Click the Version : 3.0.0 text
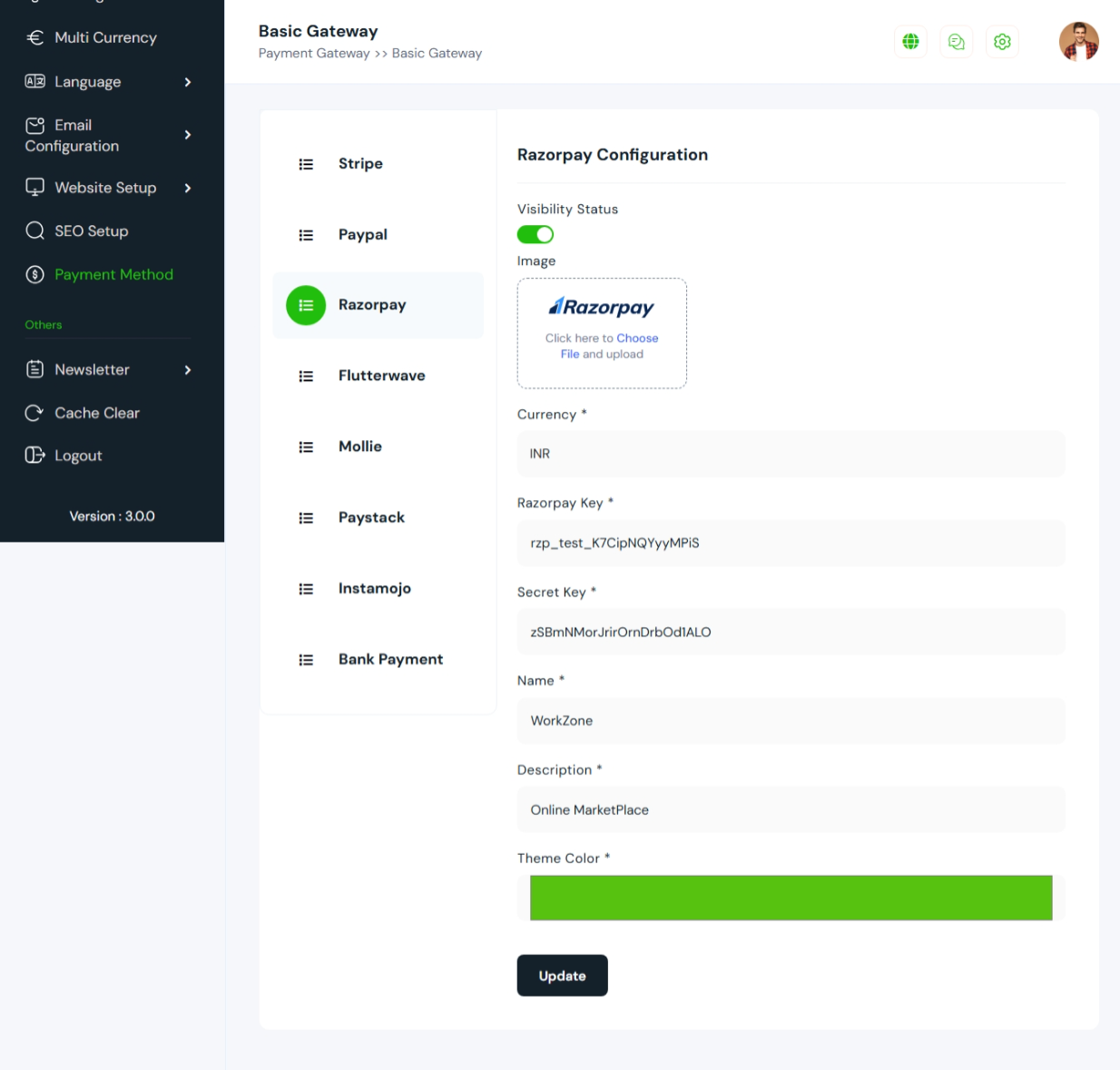 pos(112,516)
